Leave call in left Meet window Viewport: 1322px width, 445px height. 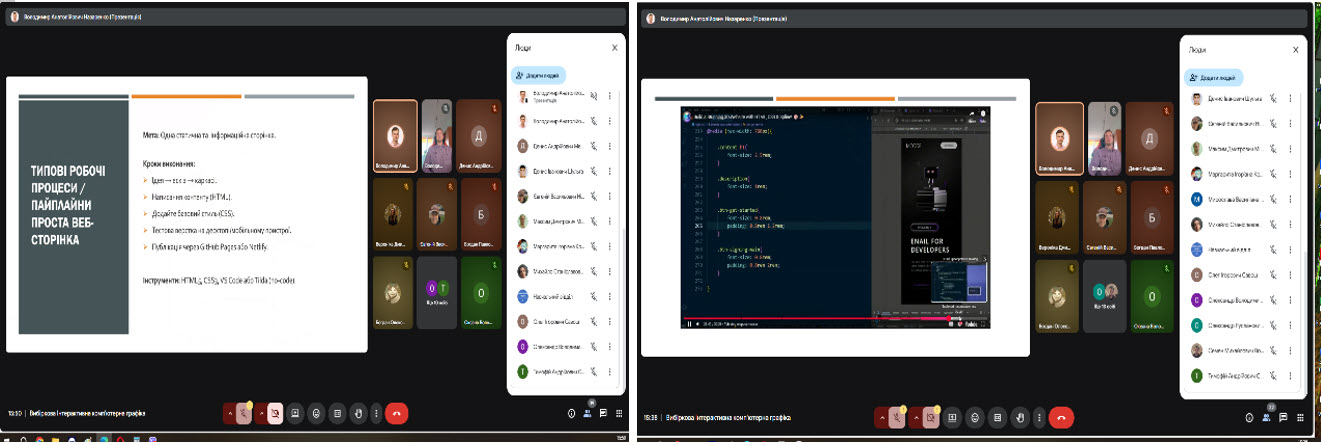[396, 413]
